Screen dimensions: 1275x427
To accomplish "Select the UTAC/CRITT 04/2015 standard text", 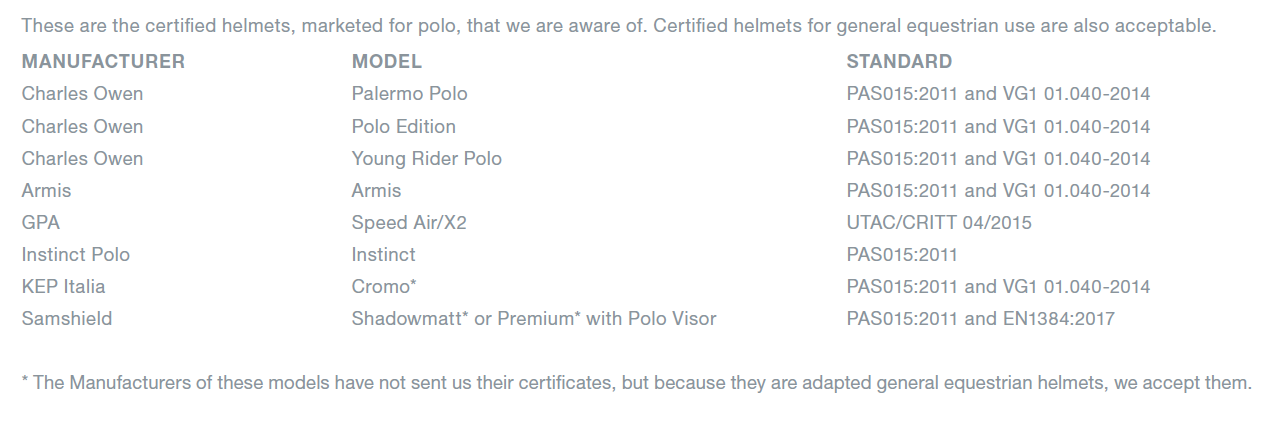I will 938,223.
